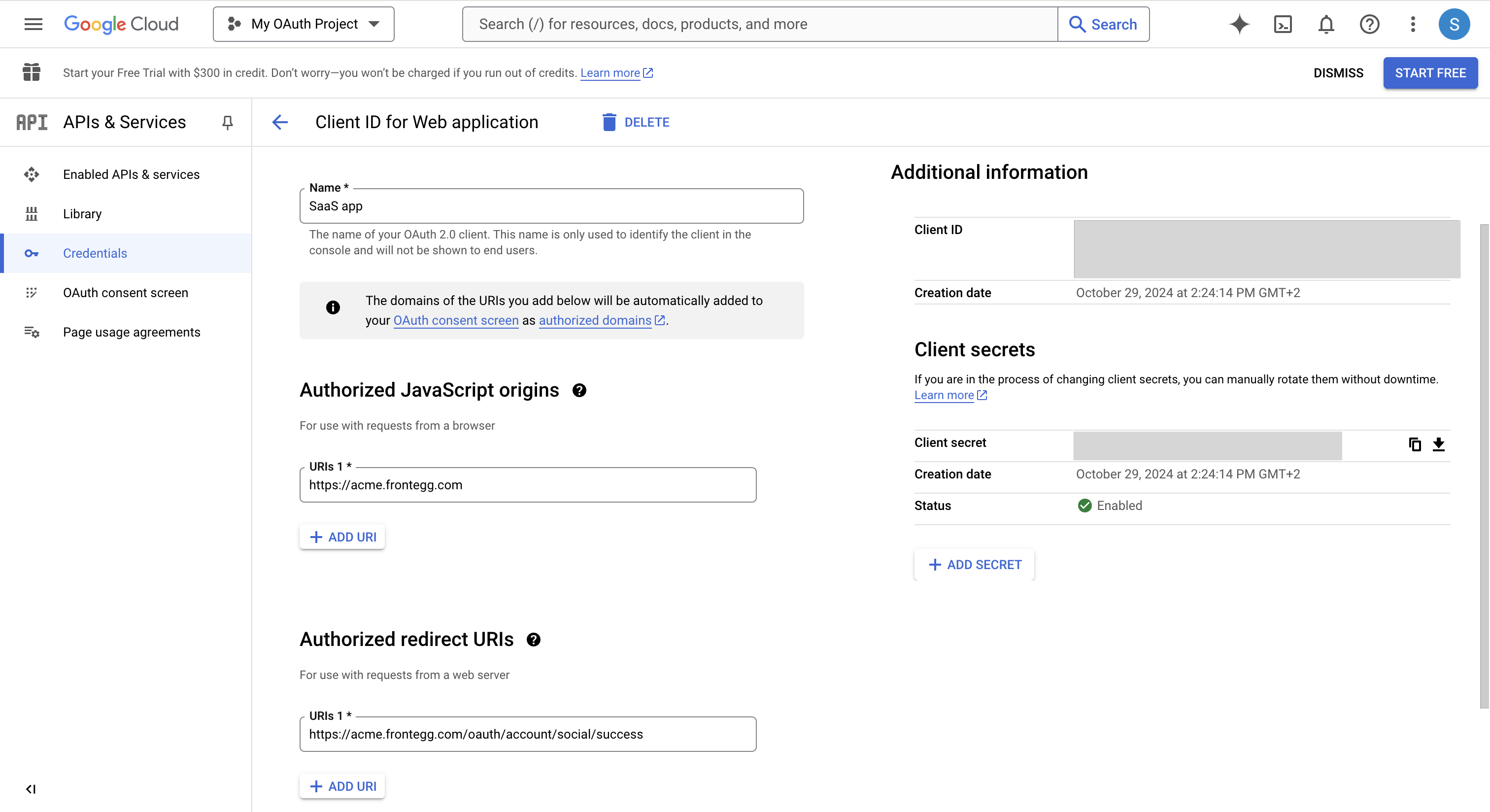The width and height of the screenshot is (1490, 812).
Task: Open the My OAuth Project selector dropdown
Action: click(304, 24)
